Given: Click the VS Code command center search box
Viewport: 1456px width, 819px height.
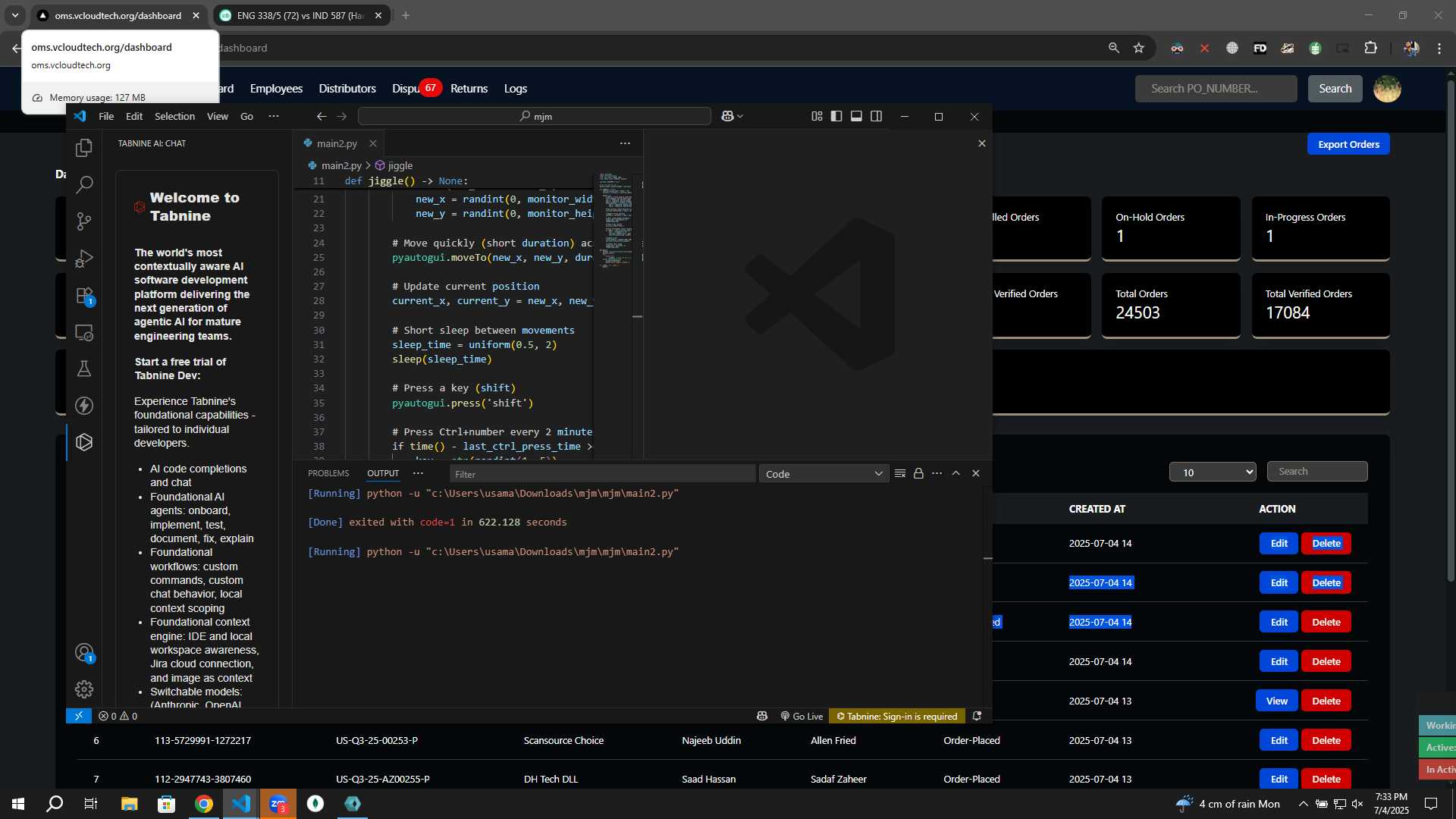Looking at the screenshot, I should [x=535, y=116].
